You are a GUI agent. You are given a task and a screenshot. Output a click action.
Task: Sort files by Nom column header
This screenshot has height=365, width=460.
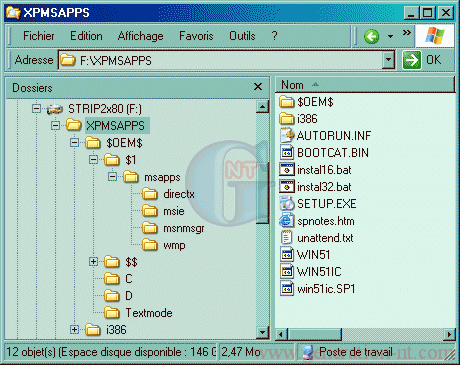click(x=365, y=85)
